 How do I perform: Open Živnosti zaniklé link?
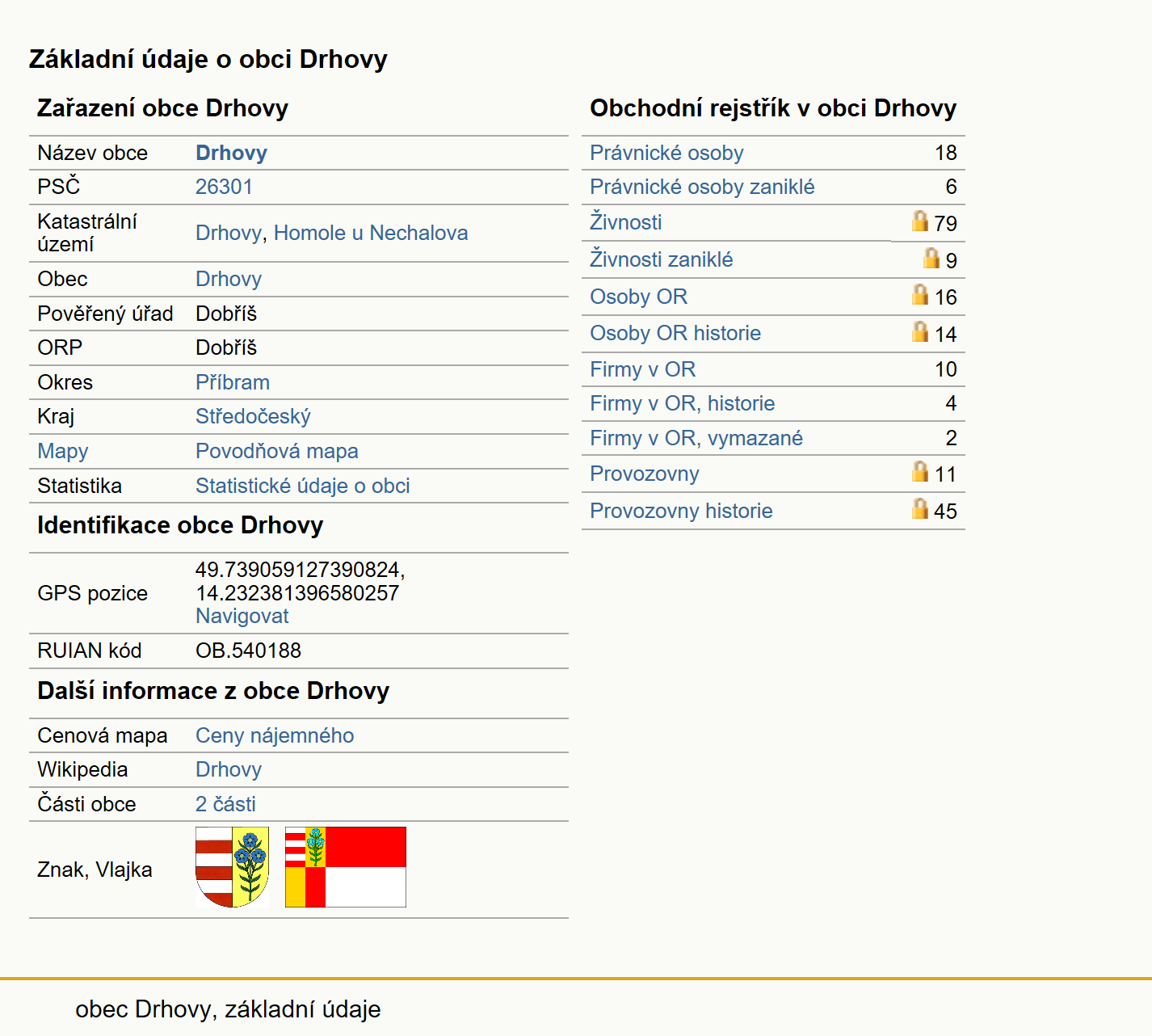point(662,259)
